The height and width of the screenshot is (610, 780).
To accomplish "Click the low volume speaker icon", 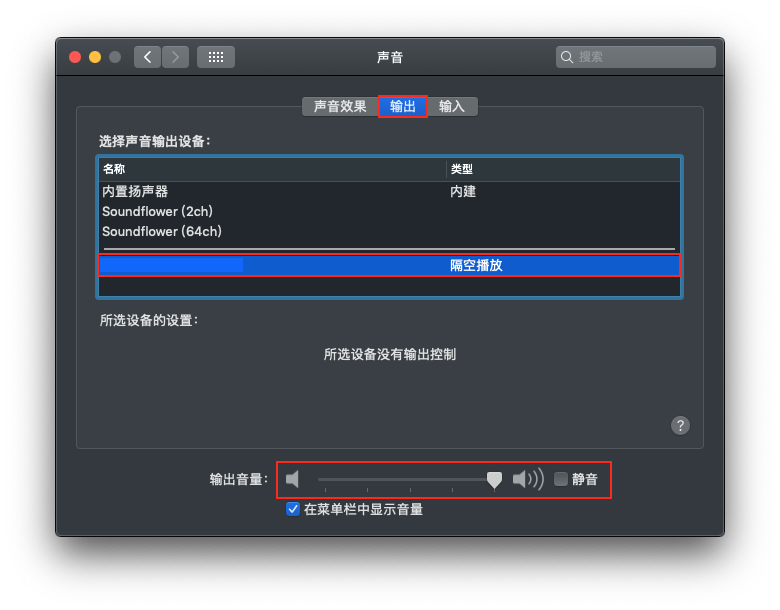I will [x=292, y=480].
